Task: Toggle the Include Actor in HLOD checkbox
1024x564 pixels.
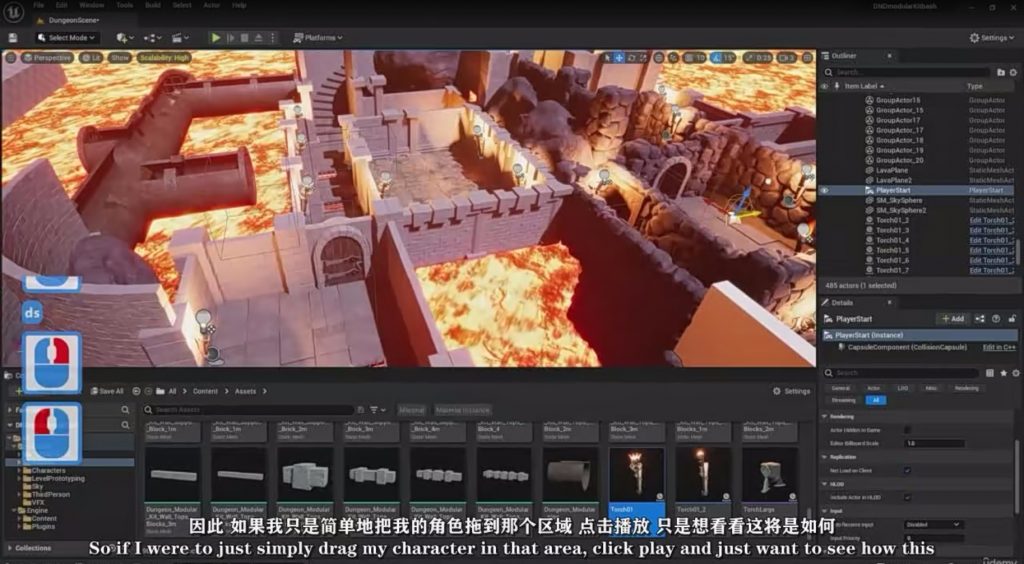Action: pos(908,497)
